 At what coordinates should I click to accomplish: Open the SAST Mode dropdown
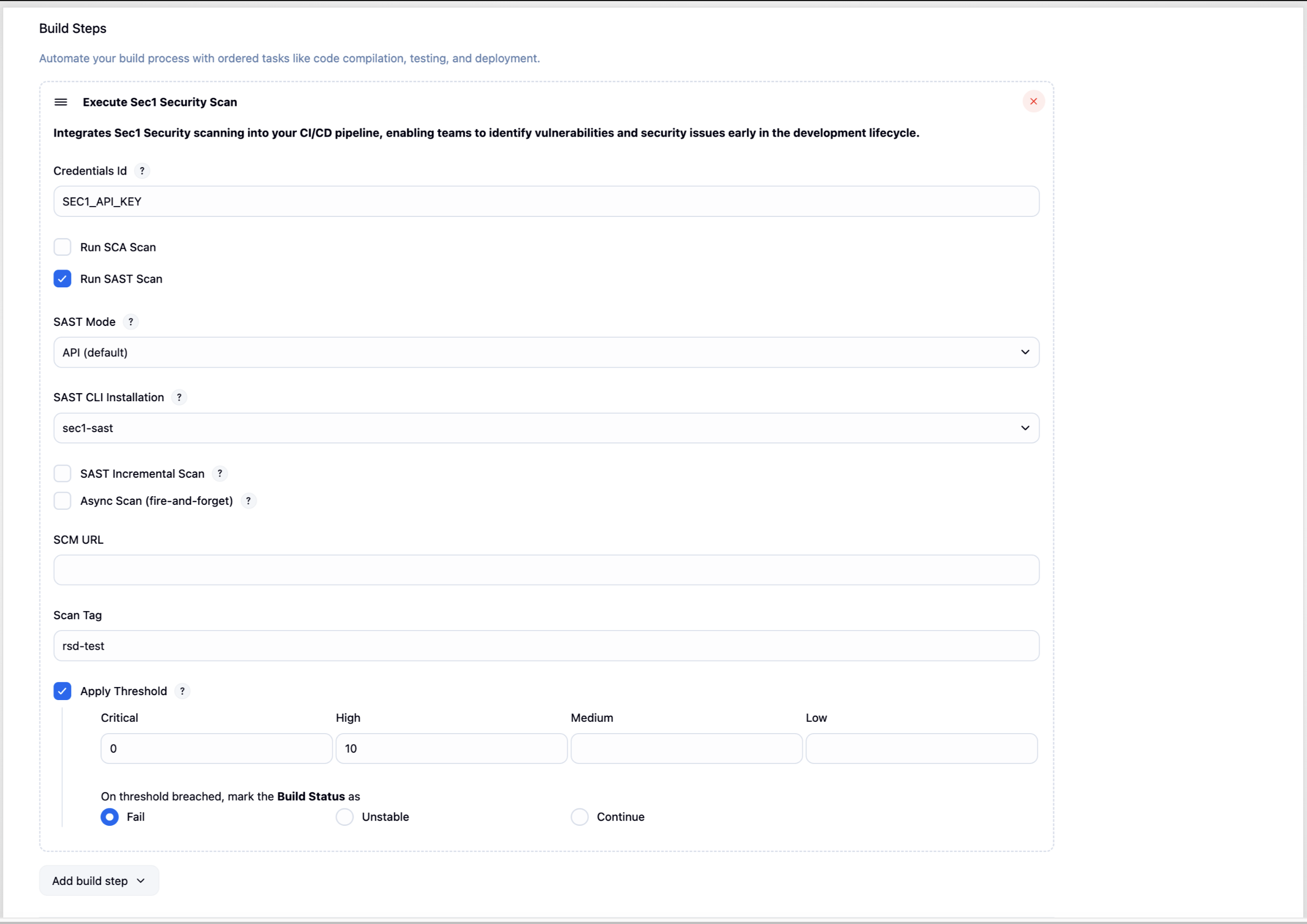(x=547, y=352)
